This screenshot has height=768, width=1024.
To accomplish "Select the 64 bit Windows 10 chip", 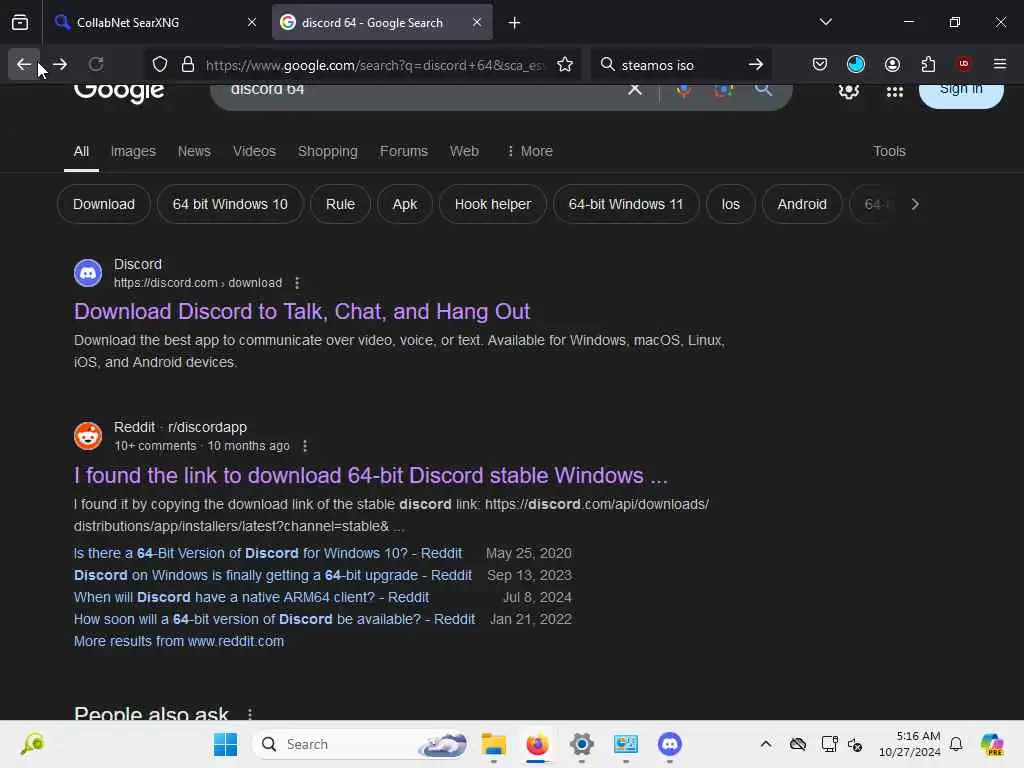I will tap(230, 204).
